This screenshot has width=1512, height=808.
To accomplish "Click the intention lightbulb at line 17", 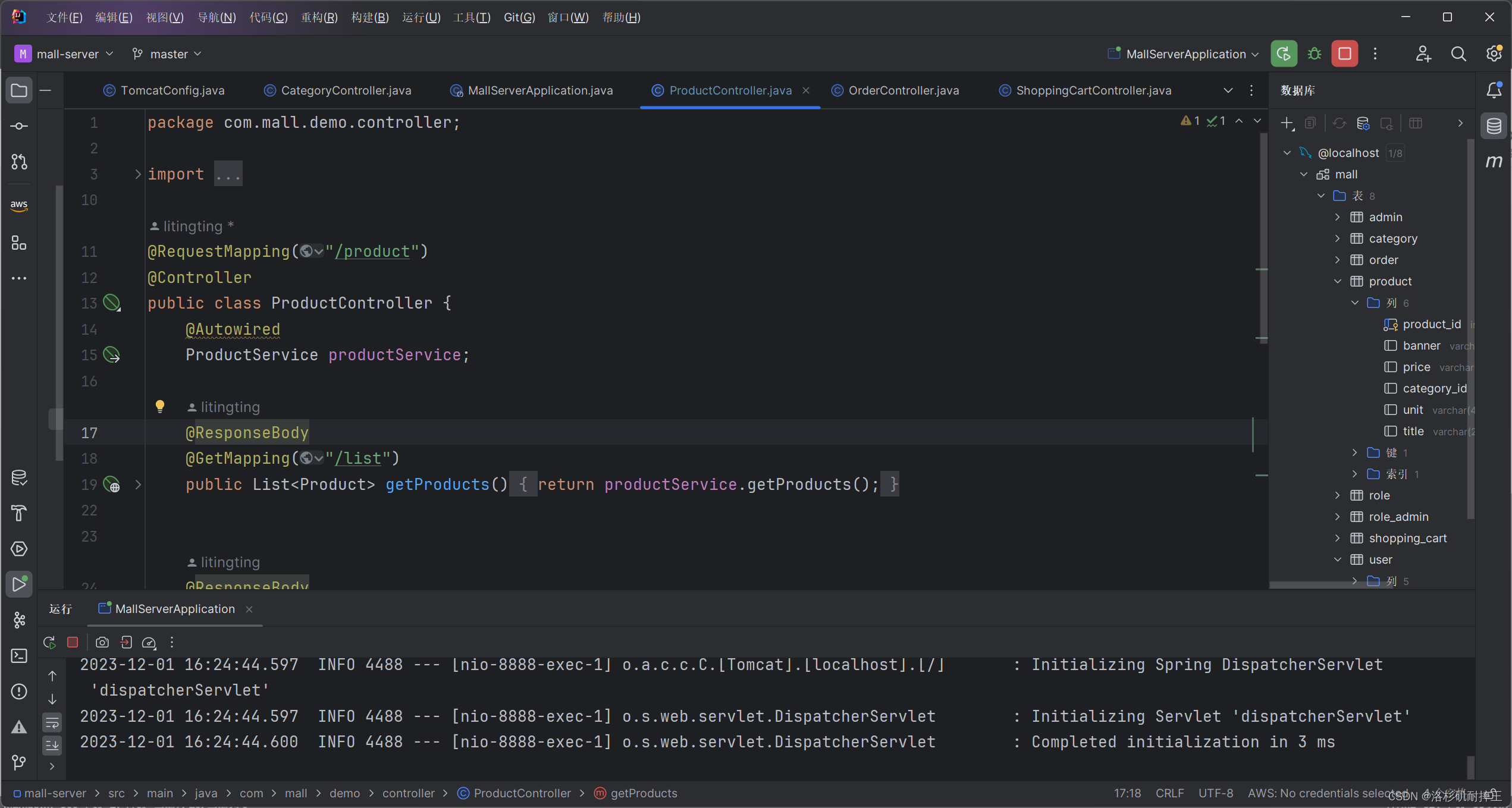I will coord(159,407).
